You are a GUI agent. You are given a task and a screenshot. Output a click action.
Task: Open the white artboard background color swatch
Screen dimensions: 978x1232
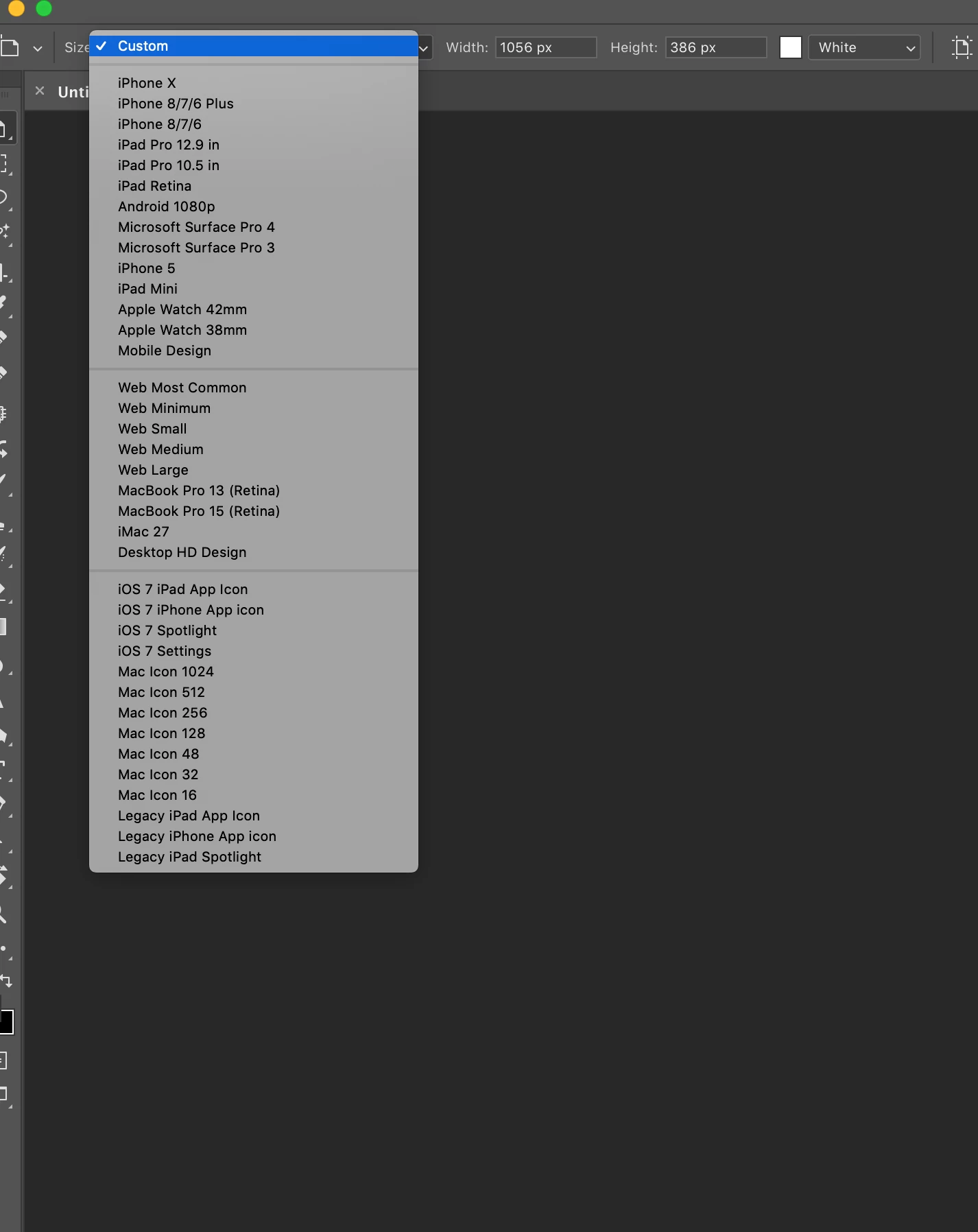(791, 47)
